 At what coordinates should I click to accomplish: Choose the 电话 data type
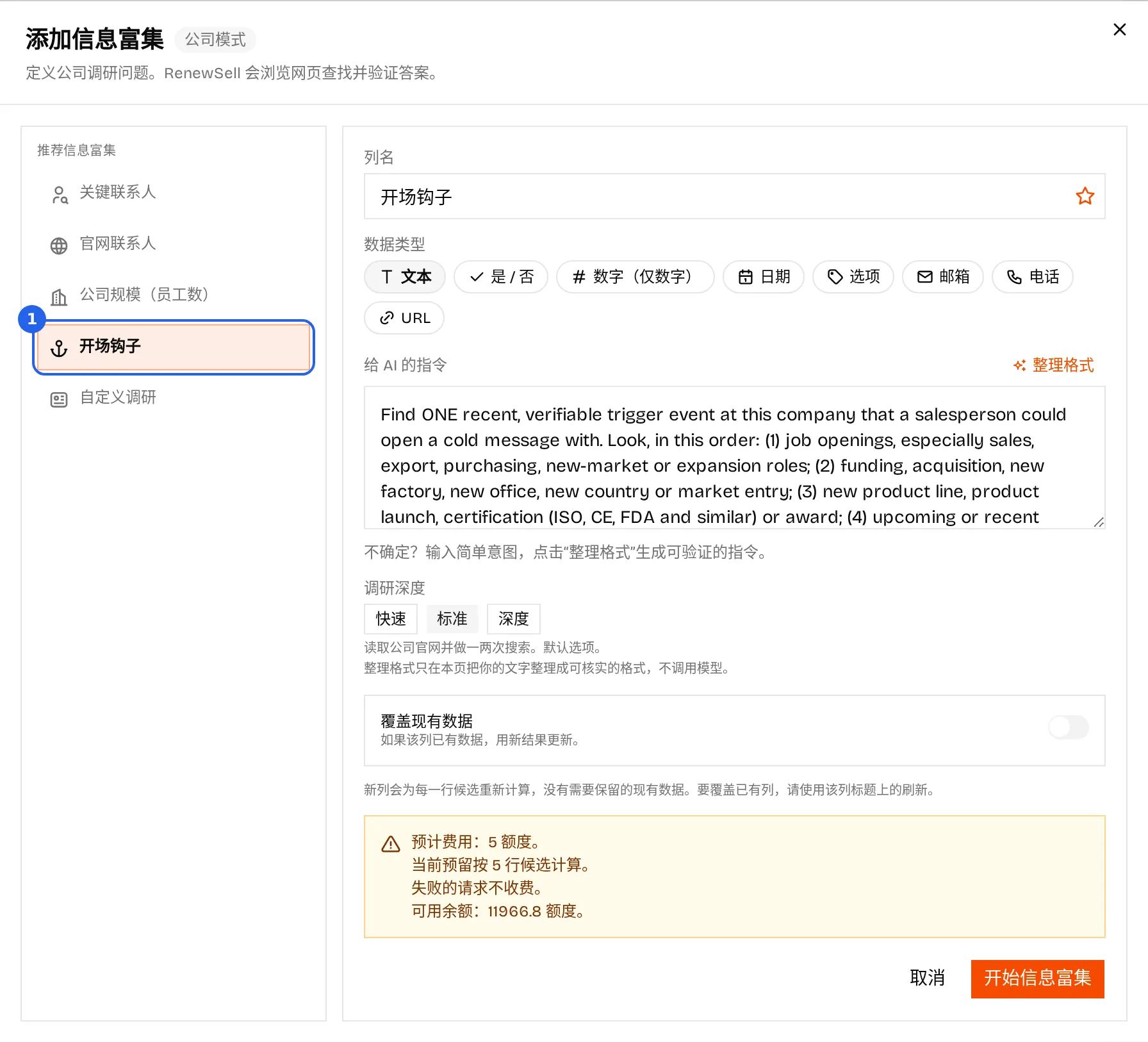point(1033,277)
